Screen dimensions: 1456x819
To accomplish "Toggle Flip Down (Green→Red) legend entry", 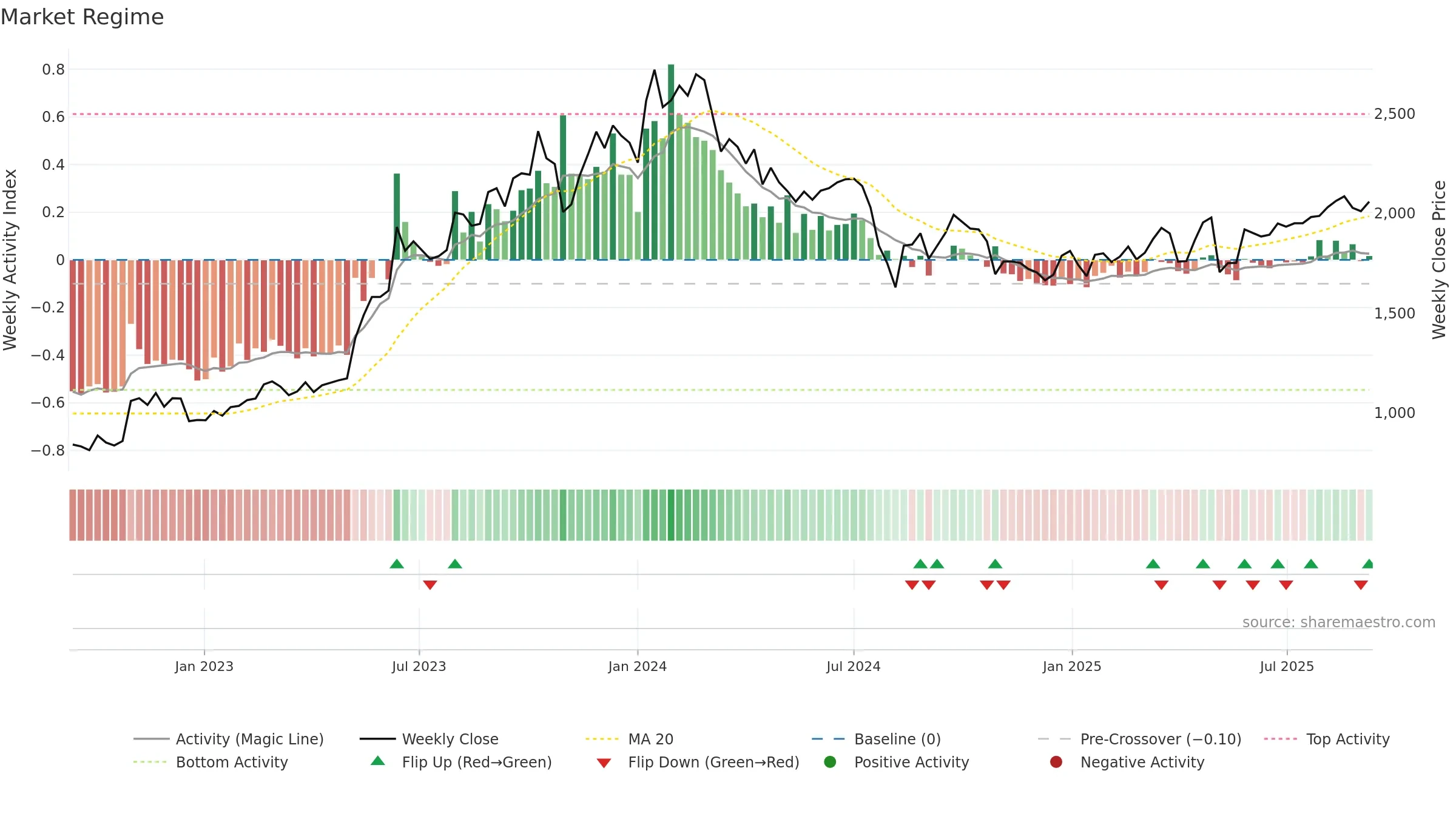I will [698, 762].
